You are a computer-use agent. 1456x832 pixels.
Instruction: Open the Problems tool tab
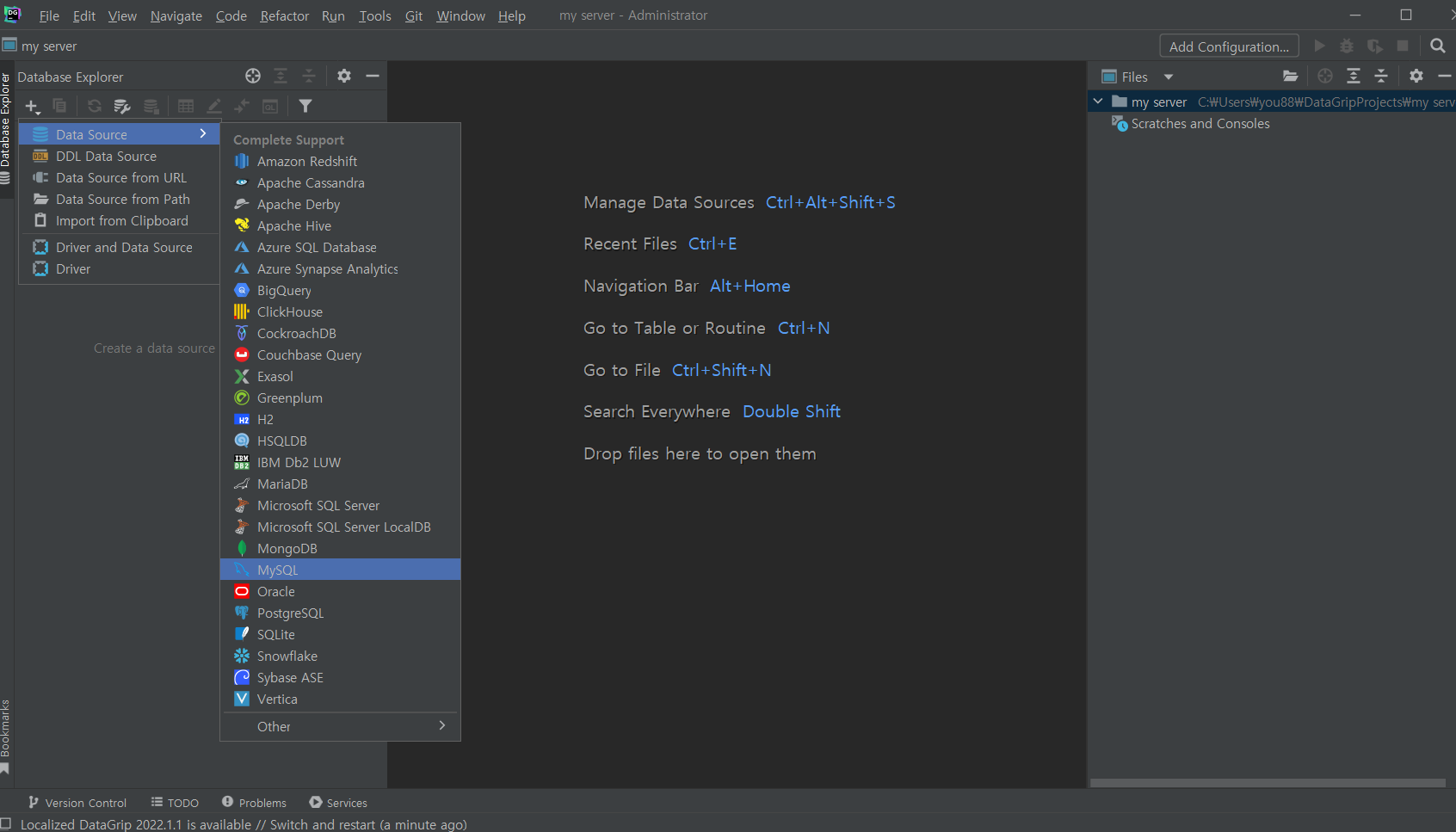click(254, 803)
